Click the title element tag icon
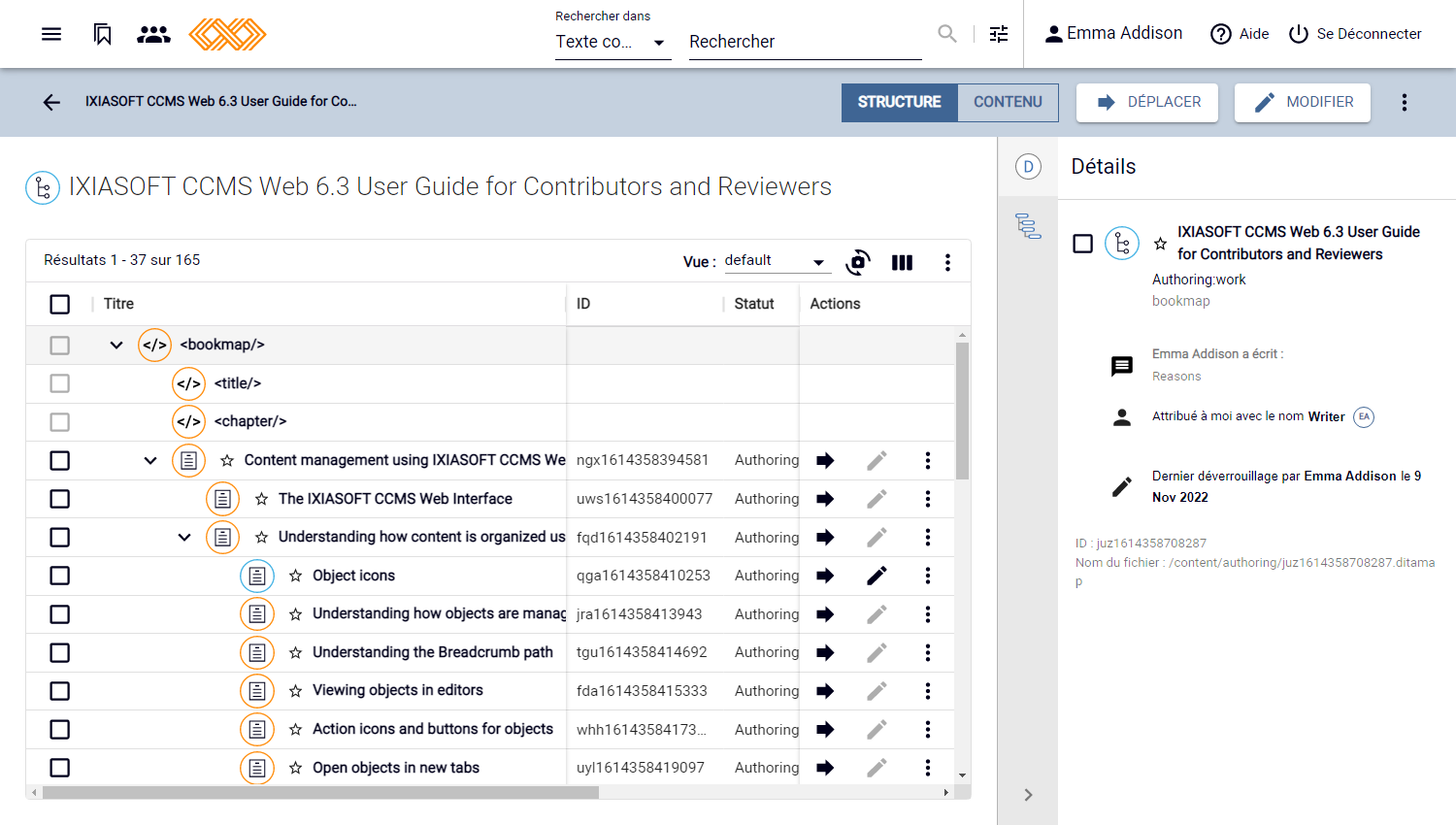The image size is (1456, 825). [x=189, y=383]
